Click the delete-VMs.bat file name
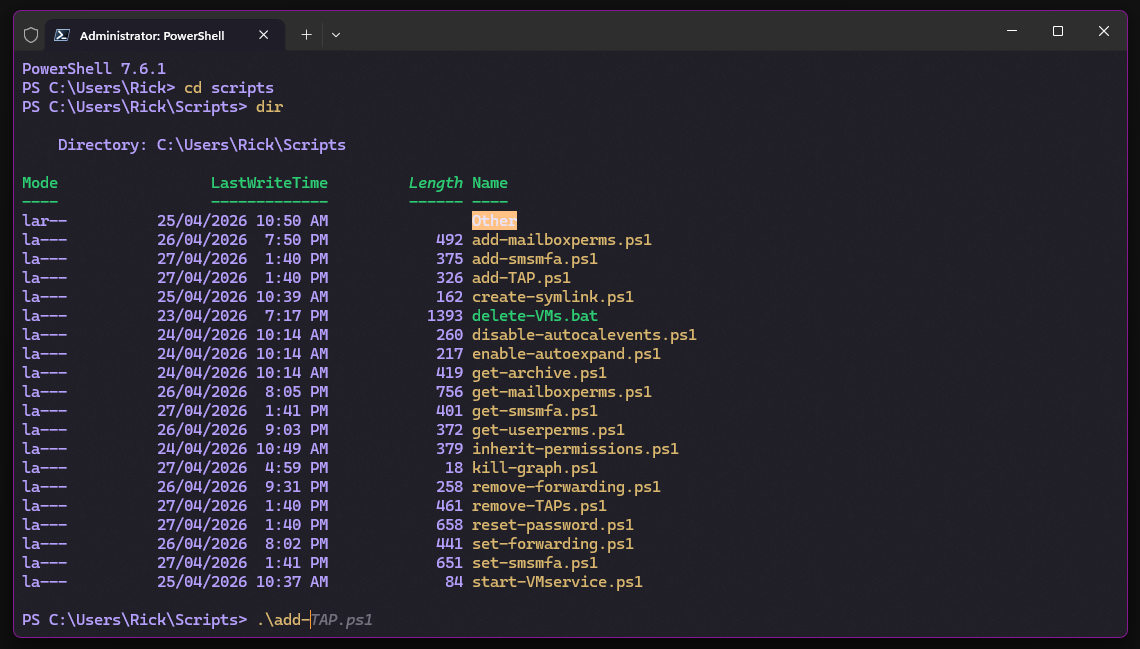Viewport: 1140px width, 649px height. (534, 316)
